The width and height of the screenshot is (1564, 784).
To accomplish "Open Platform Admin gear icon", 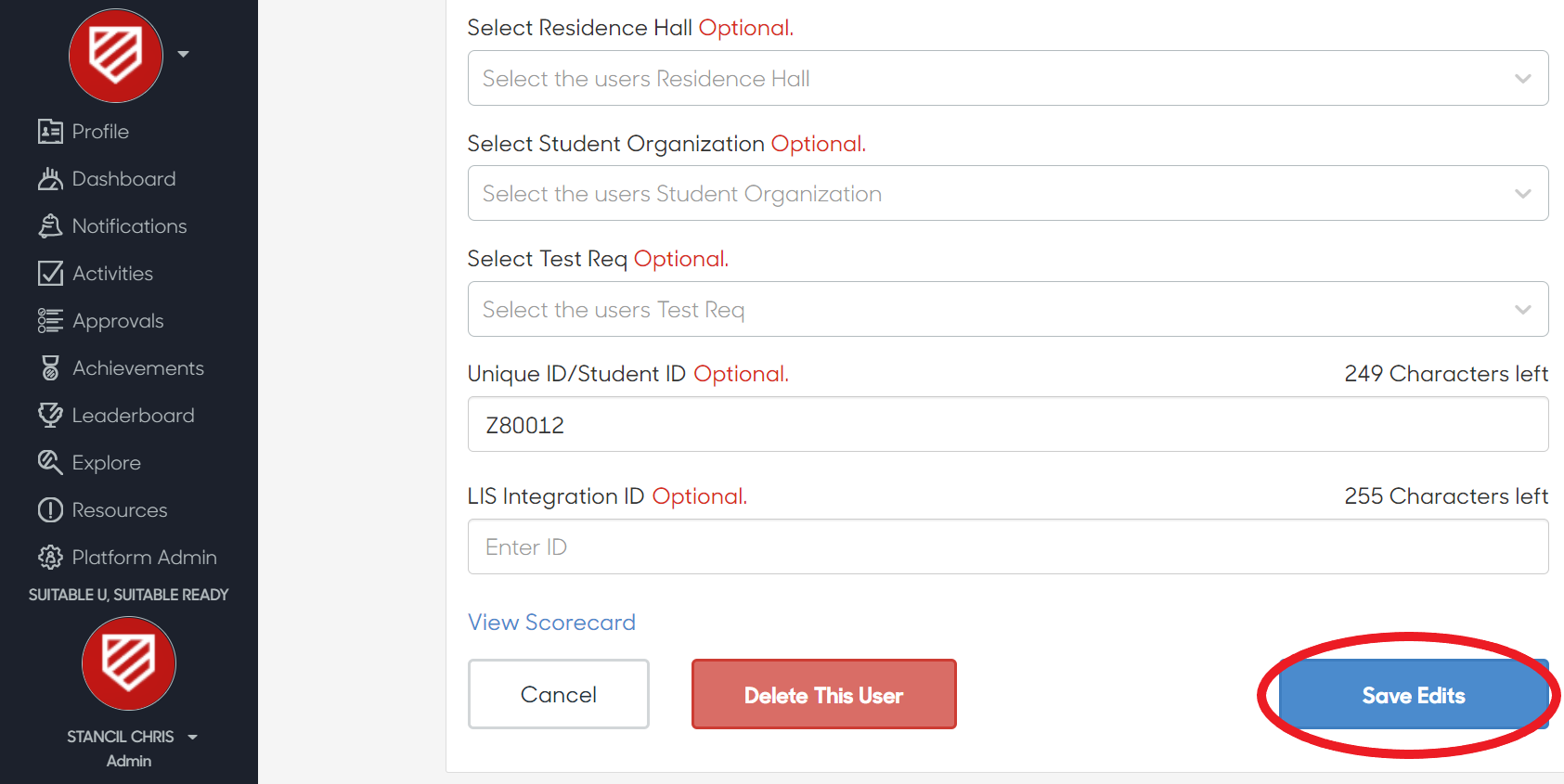I will (50, 558).
